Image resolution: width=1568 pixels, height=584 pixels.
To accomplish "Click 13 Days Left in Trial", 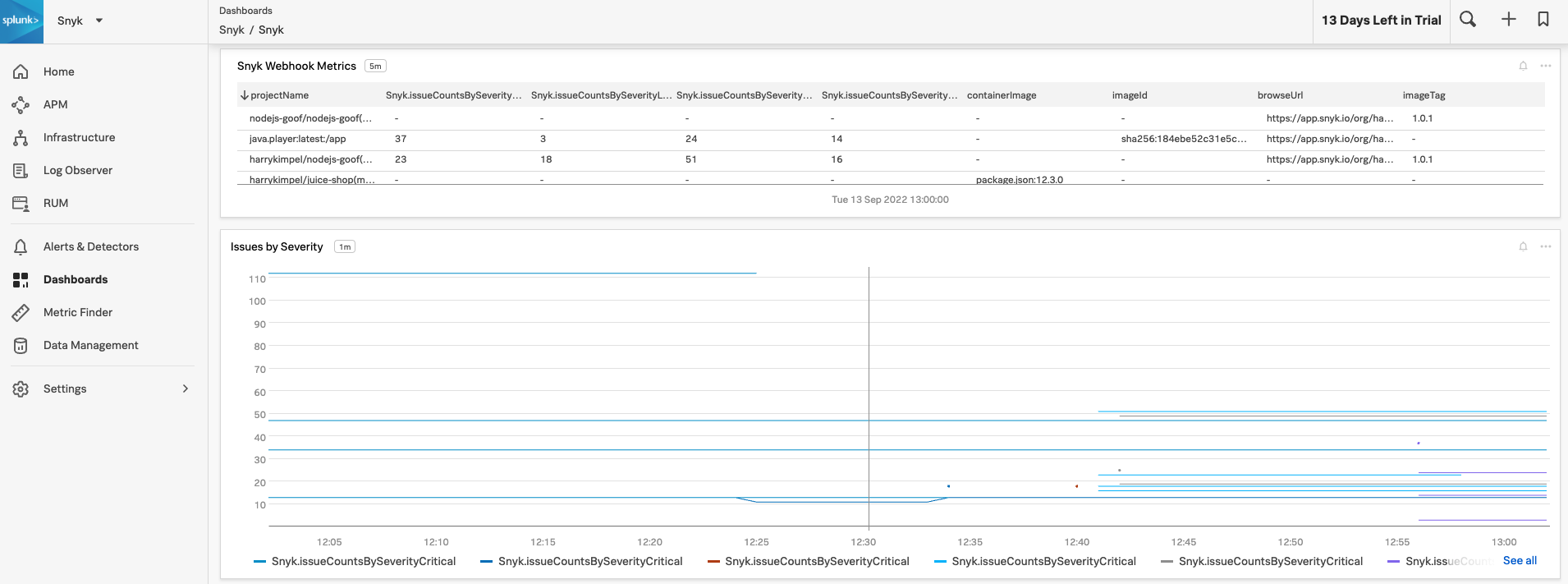I will (x=1382, y=21).
